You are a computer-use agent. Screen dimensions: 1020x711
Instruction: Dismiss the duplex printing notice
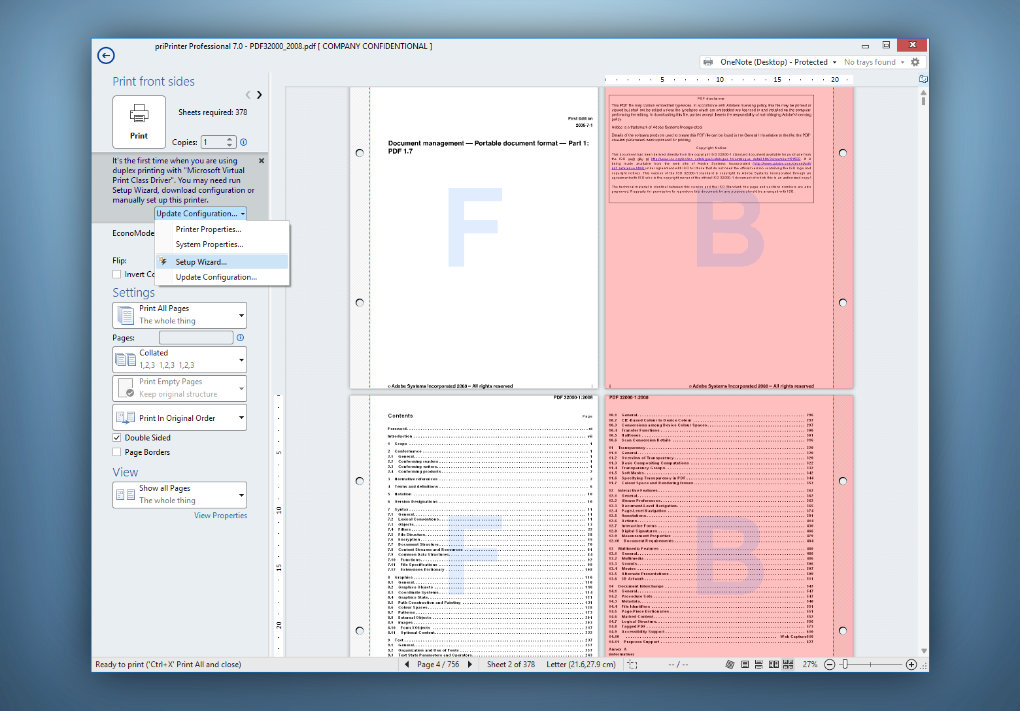tap(262, 160)
